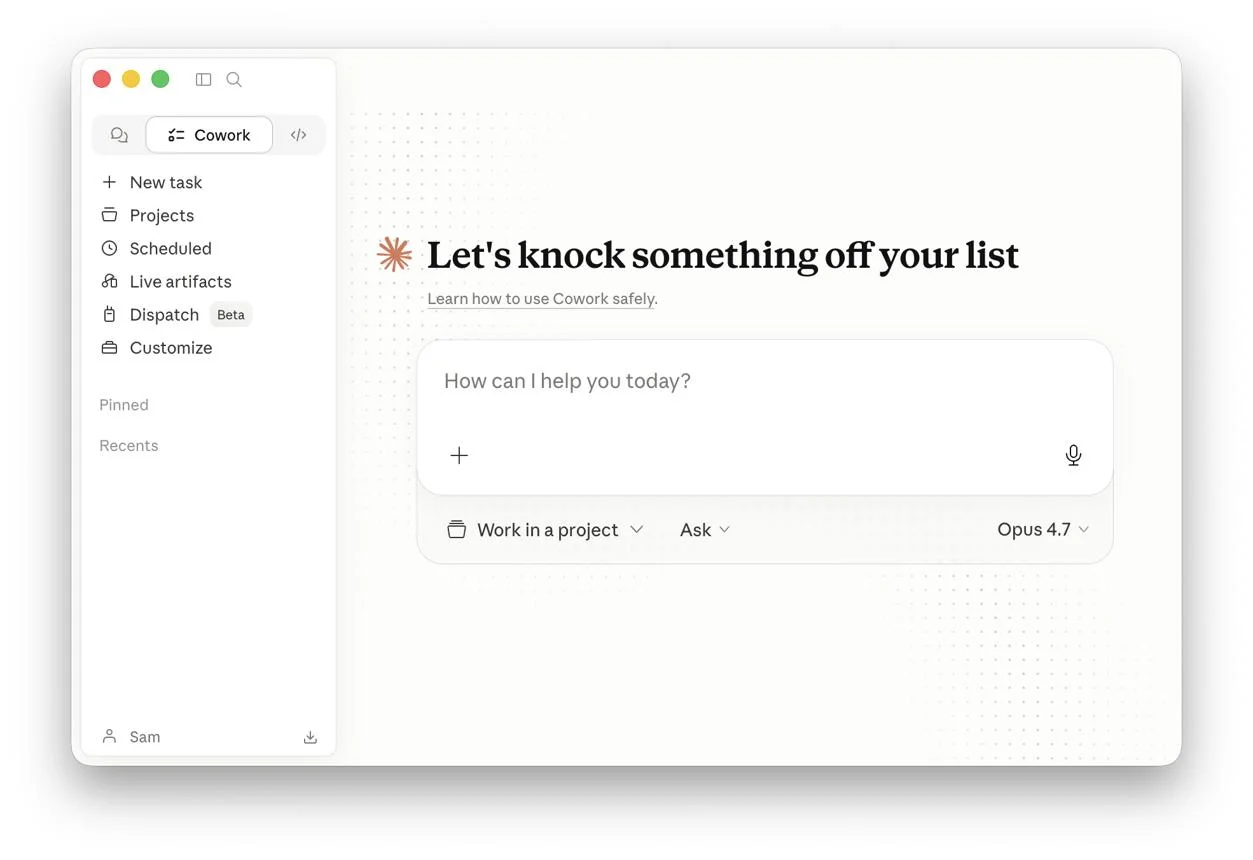Close the window with the red button

click(x=101, y=79)
